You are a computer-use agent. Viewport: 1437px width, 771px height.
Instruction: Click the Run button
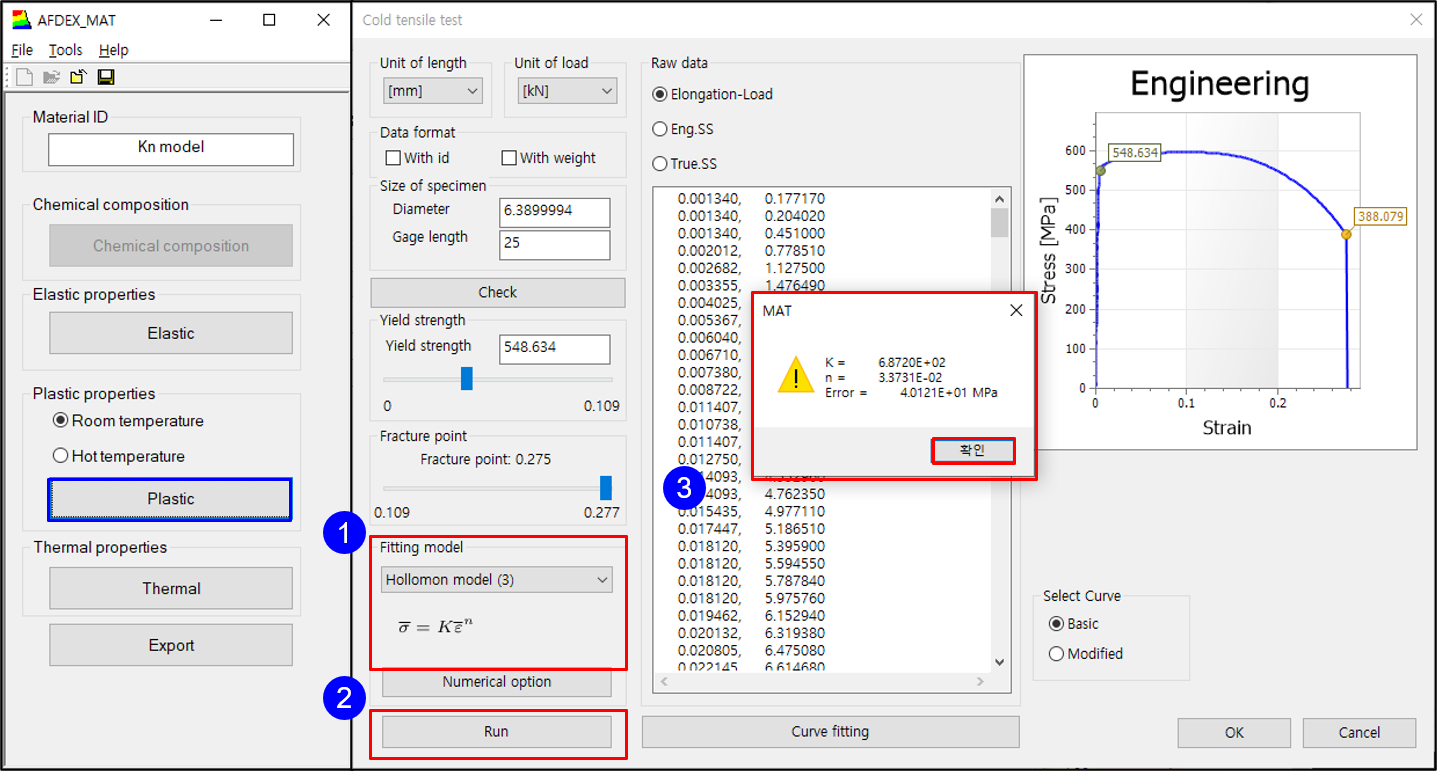497,732
